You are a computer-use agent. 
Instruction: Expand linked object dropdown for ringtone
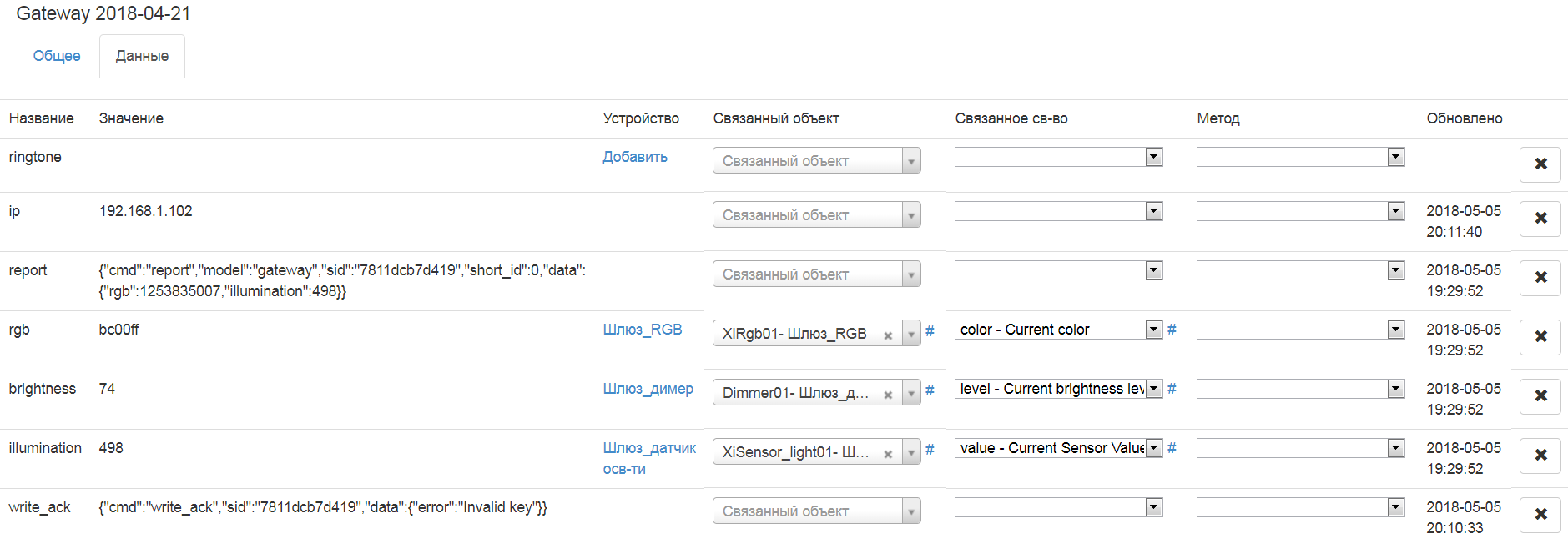pos(911,161)
